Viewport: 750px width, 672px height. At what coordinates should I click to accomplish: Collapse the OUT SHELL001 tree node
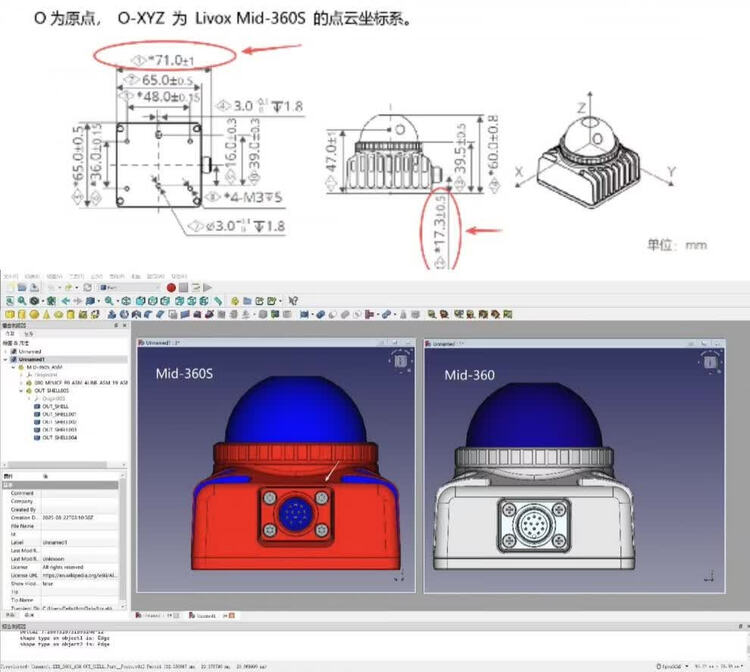(x=22, y=391)
